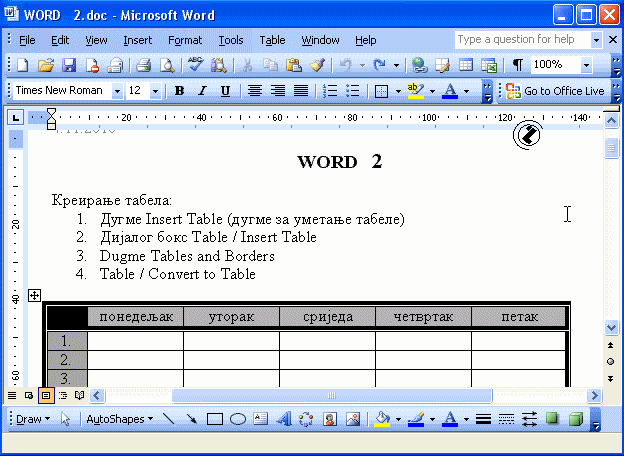Screen dimensions: 624x456
Task: Open the 100% zoom dropdown
Action: point(586,65)
